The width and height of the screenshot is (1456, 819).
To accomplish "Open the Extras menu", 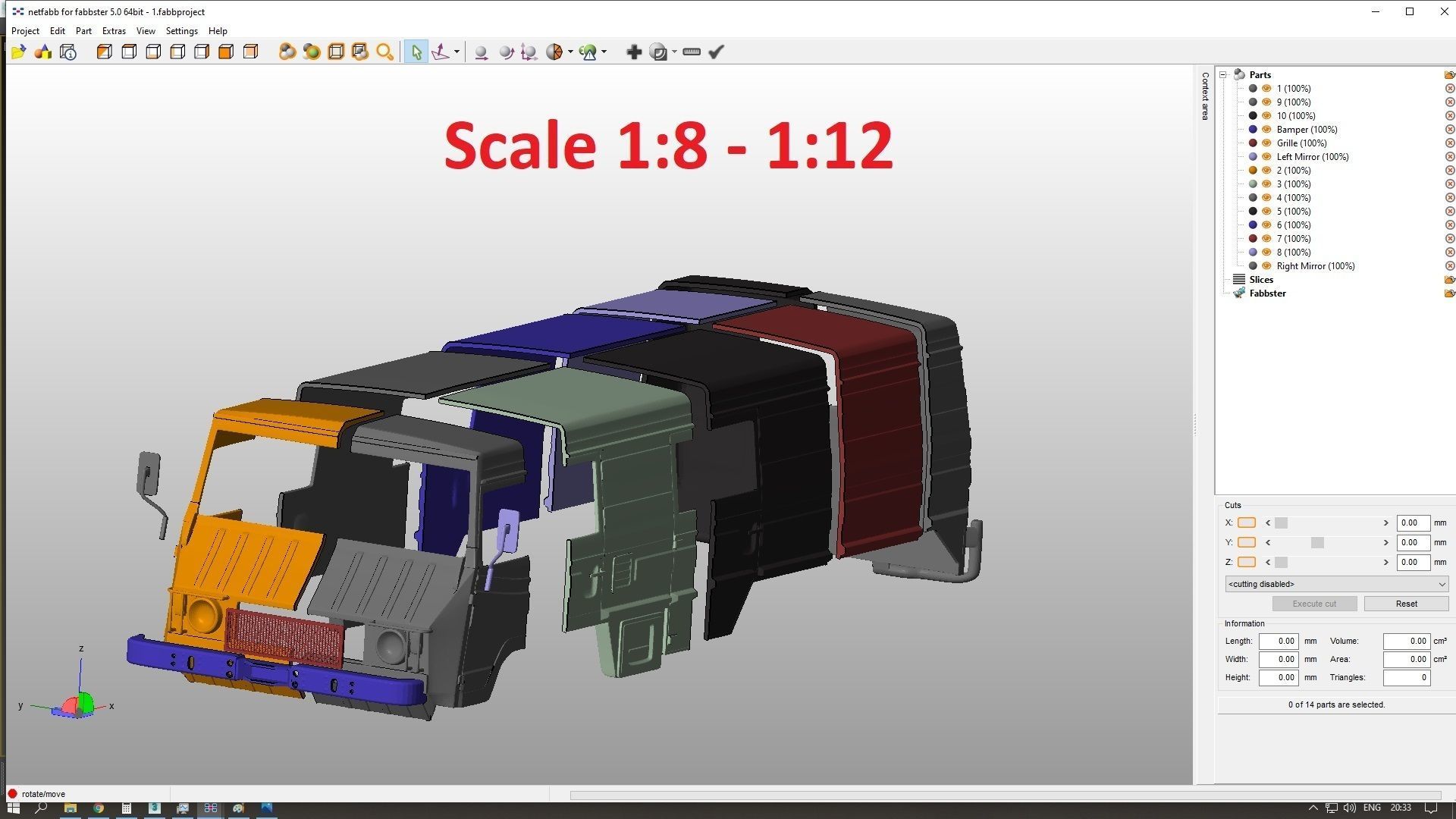I will (x=114, y=31).
